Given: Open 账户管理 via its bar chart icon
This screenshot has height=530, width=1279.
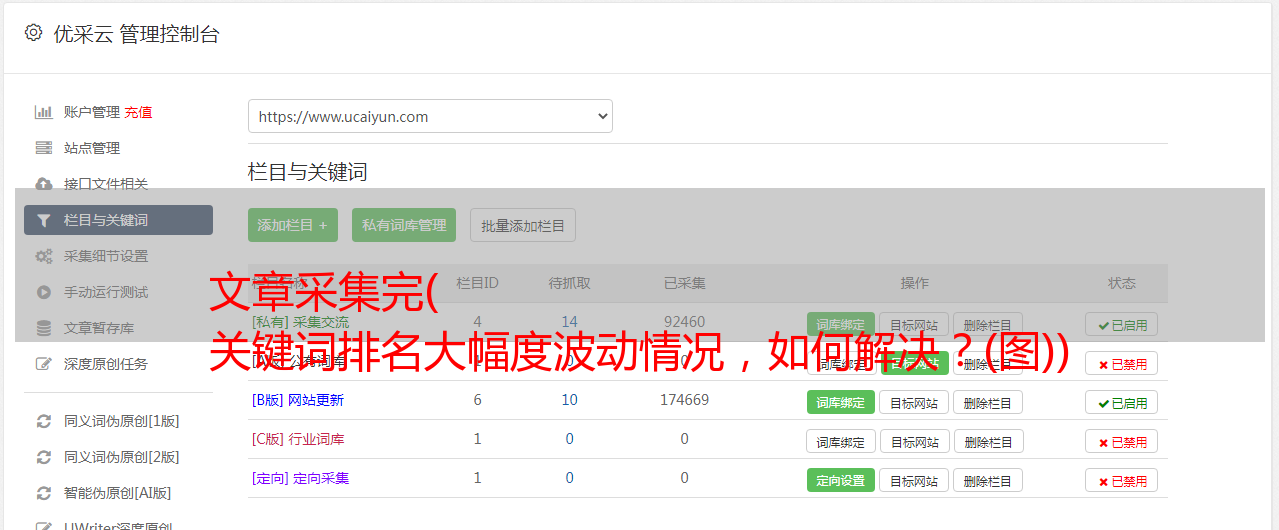Looking at the screenshot, I should pyautogui.click(x=43, y=112).
